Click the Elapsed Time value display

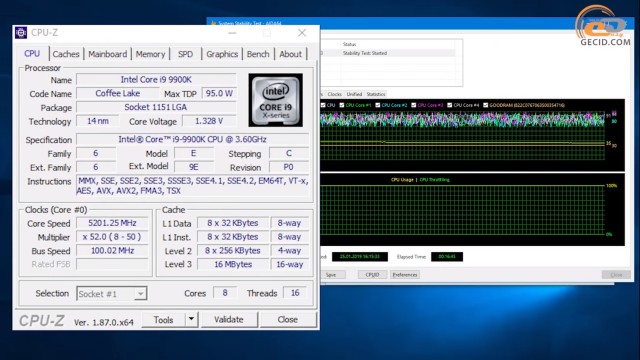click(x=447, y=257)
